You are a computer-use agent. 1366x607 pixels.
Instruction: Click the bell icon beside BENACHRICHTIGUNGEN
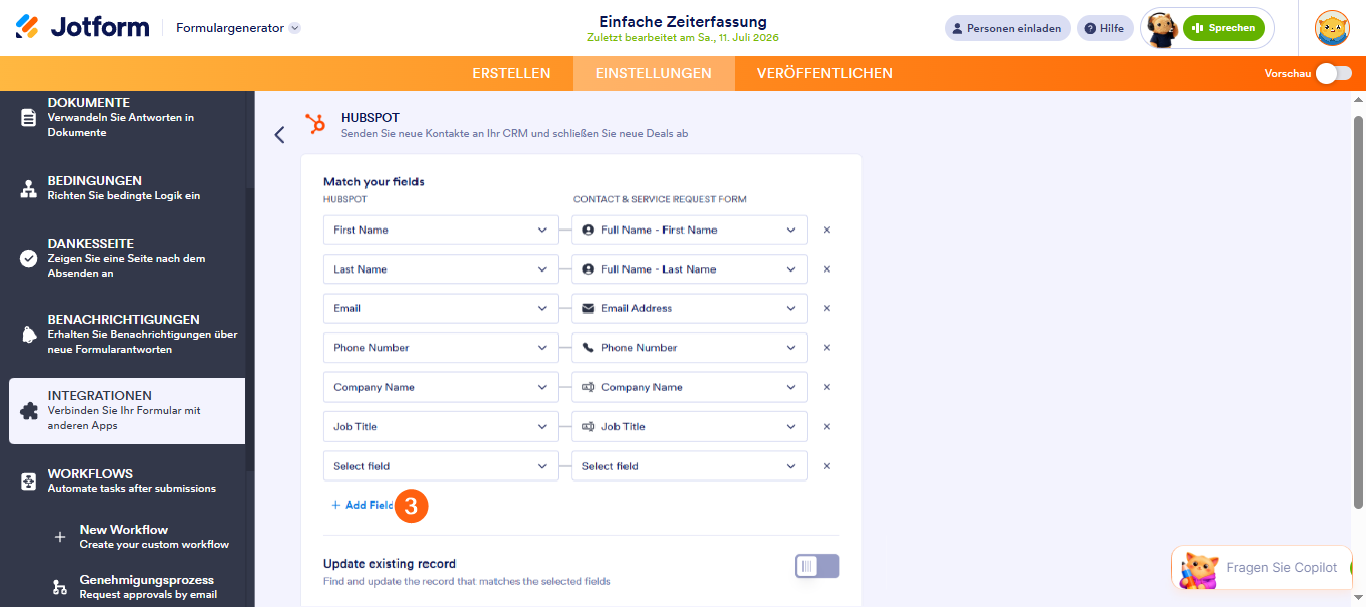(28, 335)
